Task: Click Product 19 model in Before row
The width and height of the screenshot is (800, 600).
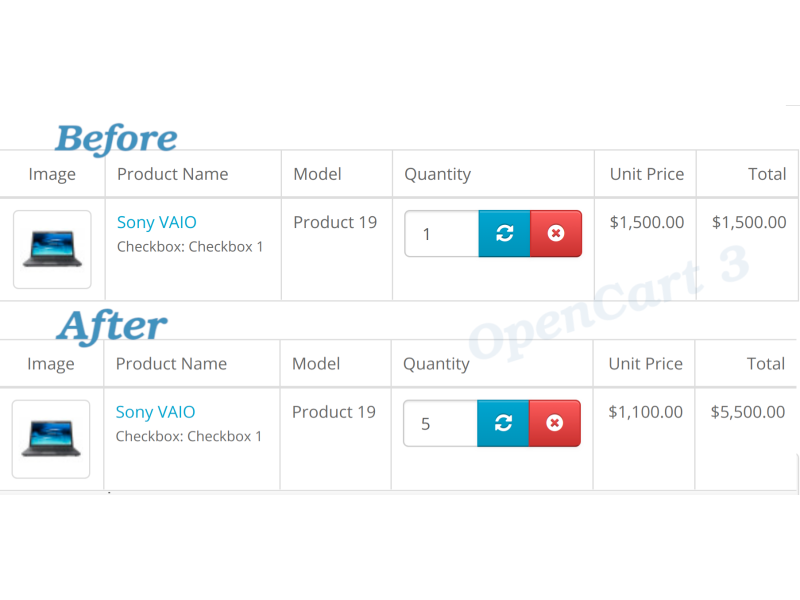Action: point(335,222)
